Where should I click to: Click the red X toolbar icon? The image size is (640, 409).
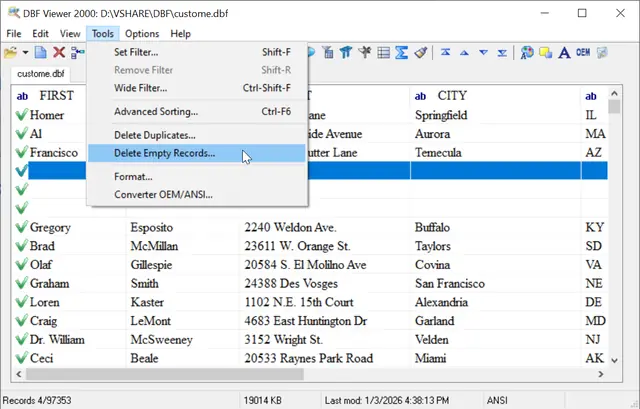click(59, 52)
